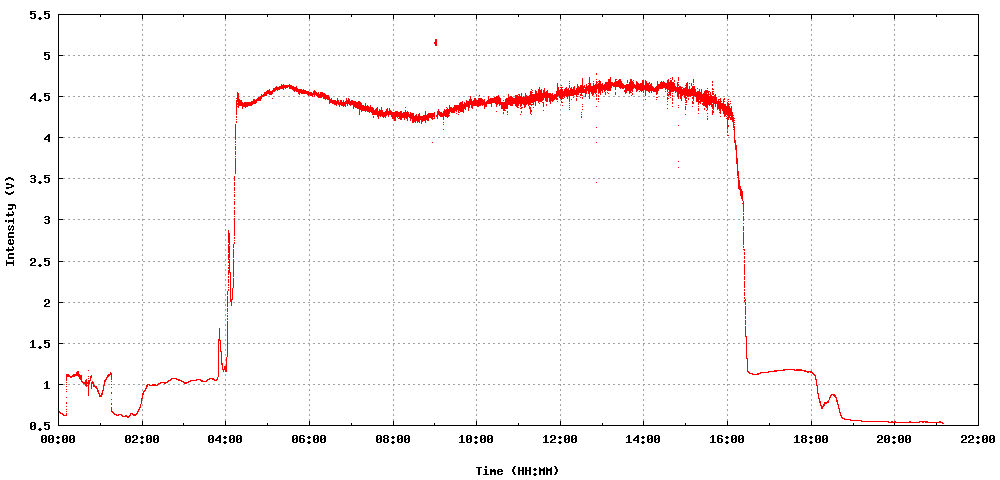Click the spike peak near 2.8 V around 04:00

coord(228,231)
